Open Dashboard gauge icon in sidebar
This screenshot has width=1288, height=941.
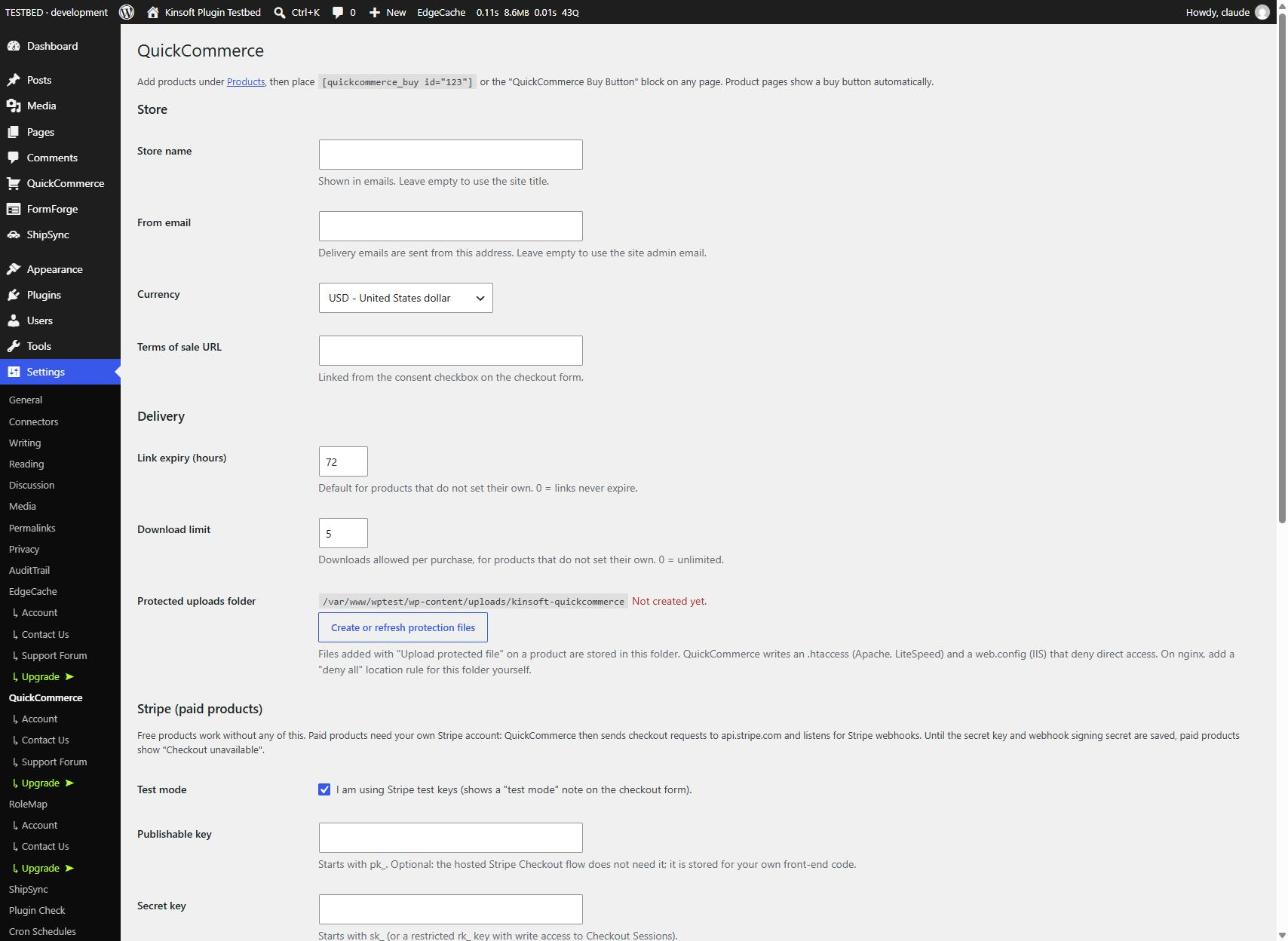[13, 46]
